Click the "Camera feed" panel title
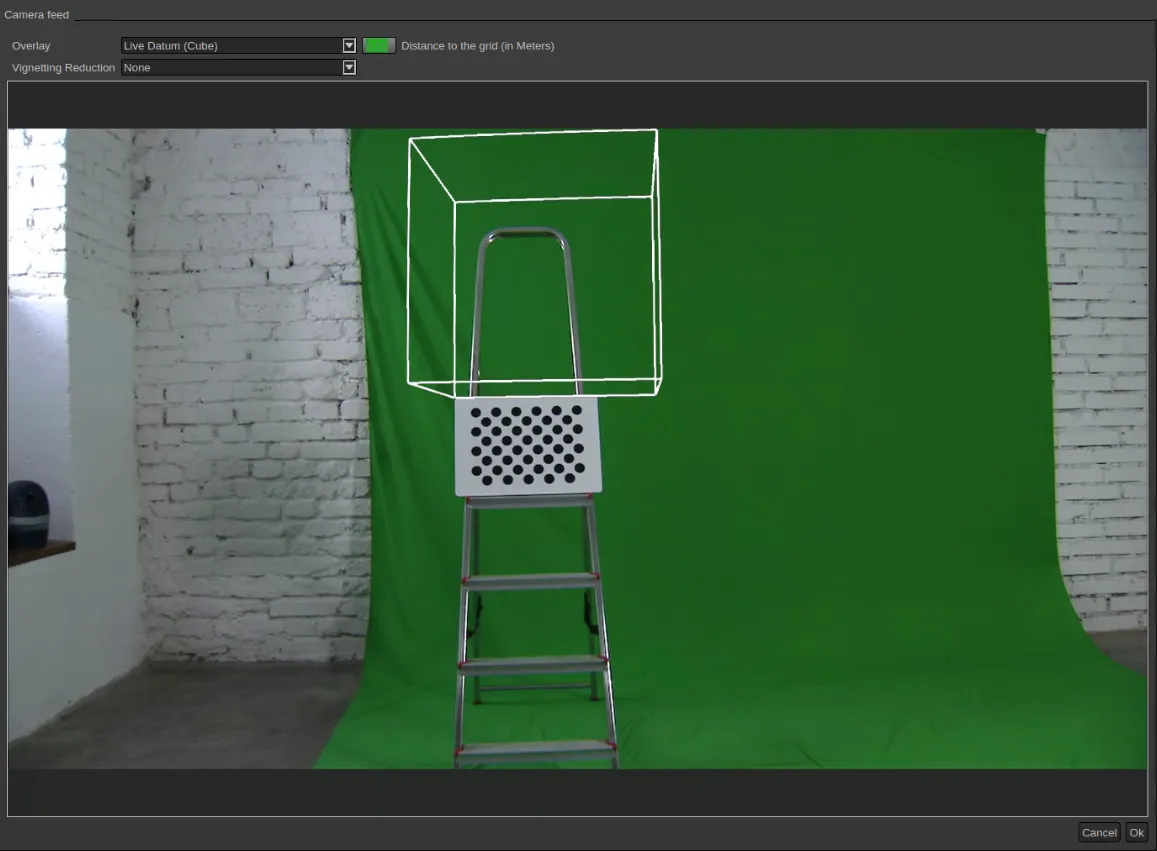1157x851 pixels. click(36, 15)
